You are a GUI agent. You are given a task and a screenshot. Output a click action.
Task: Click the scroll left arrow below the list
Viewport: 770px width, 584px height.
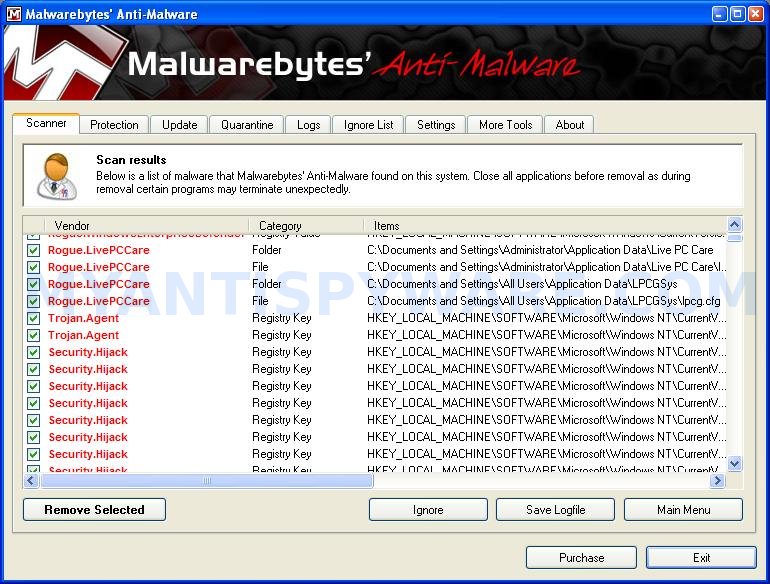[x=31, y=480]
